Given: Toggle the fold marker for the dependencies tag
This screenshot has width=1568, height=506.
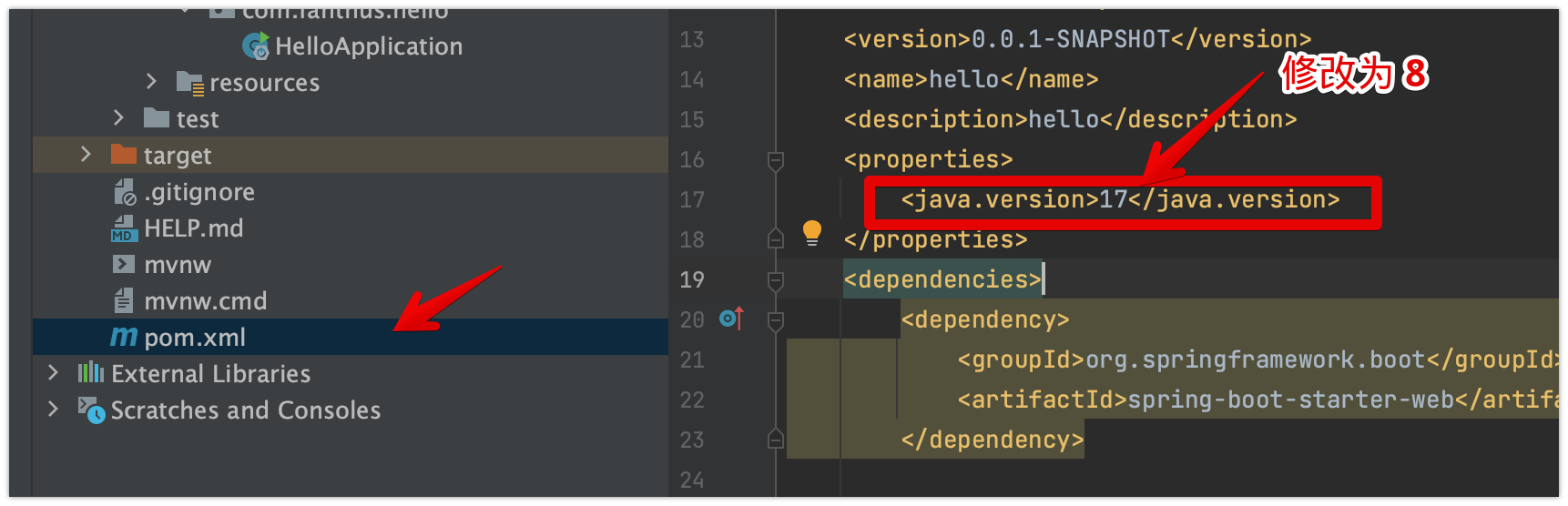Looking at the screenshot, I should point(776,280).
